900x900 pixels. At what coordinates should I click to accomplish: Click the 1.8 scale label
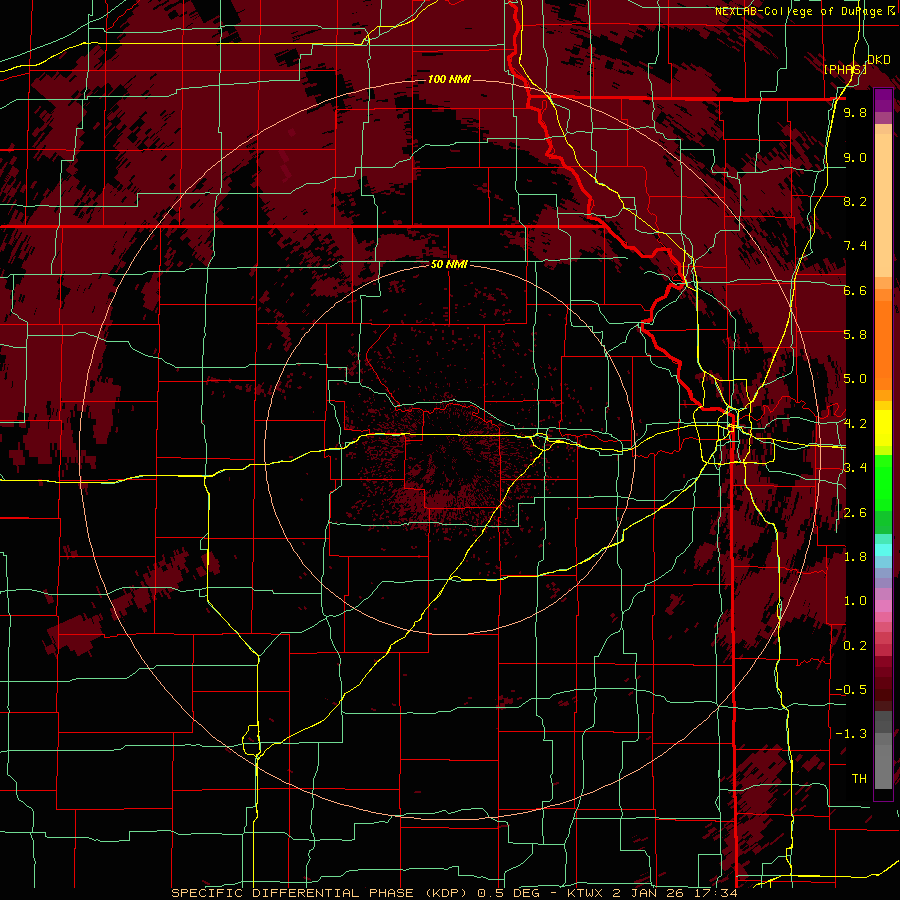point(855,557)
